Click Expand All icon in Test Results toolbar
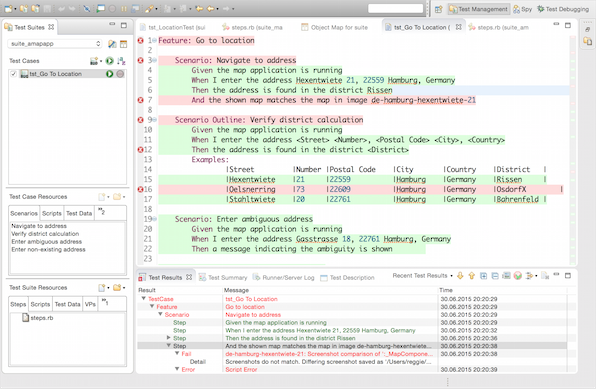The image size is (596, 389). pyautogui.click(x=483, y=276)
